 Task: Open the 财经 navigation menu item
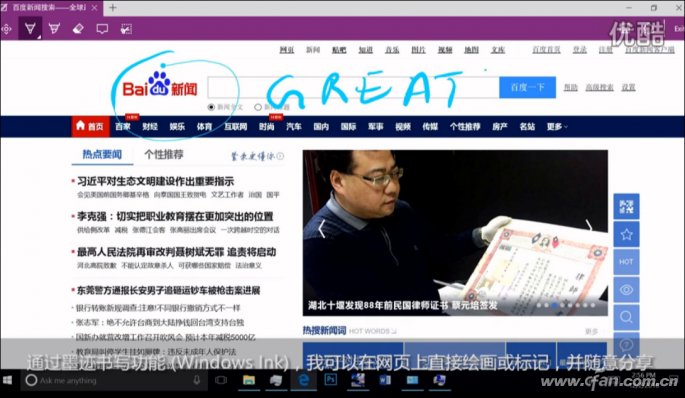coord(150,127)
